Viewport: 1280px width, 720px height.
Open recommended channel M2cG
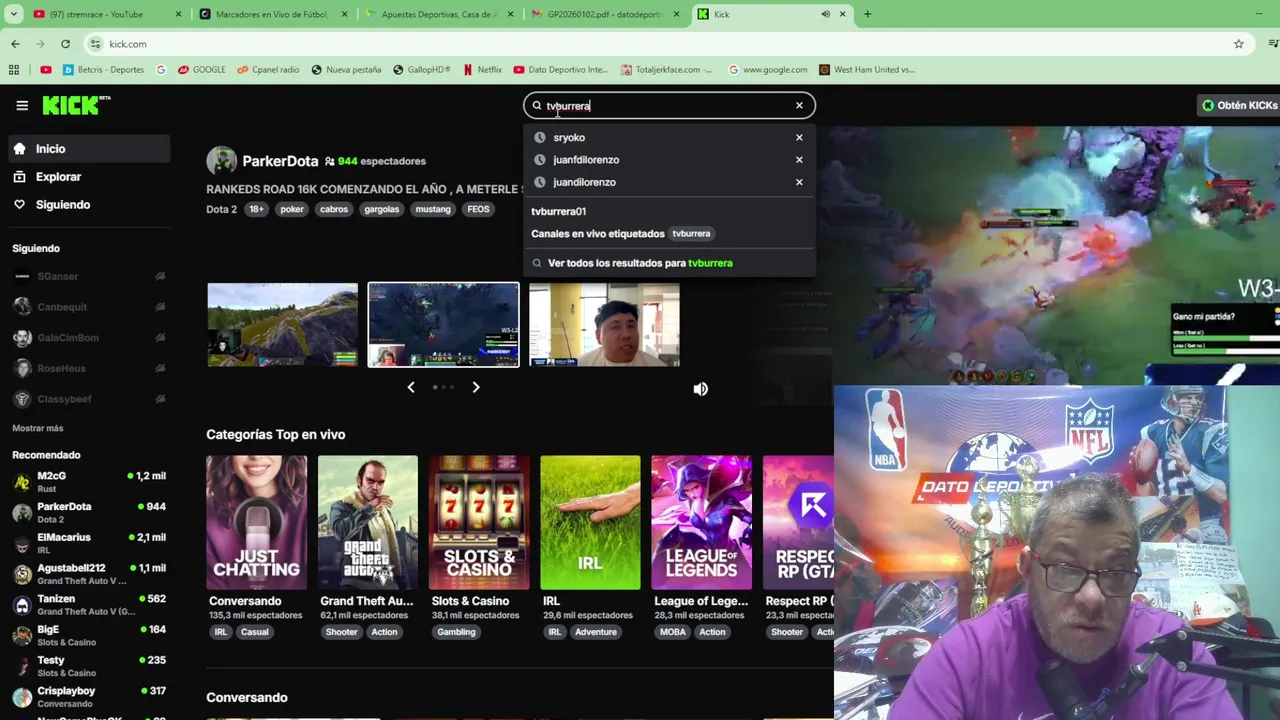click(x=88, y=481)
